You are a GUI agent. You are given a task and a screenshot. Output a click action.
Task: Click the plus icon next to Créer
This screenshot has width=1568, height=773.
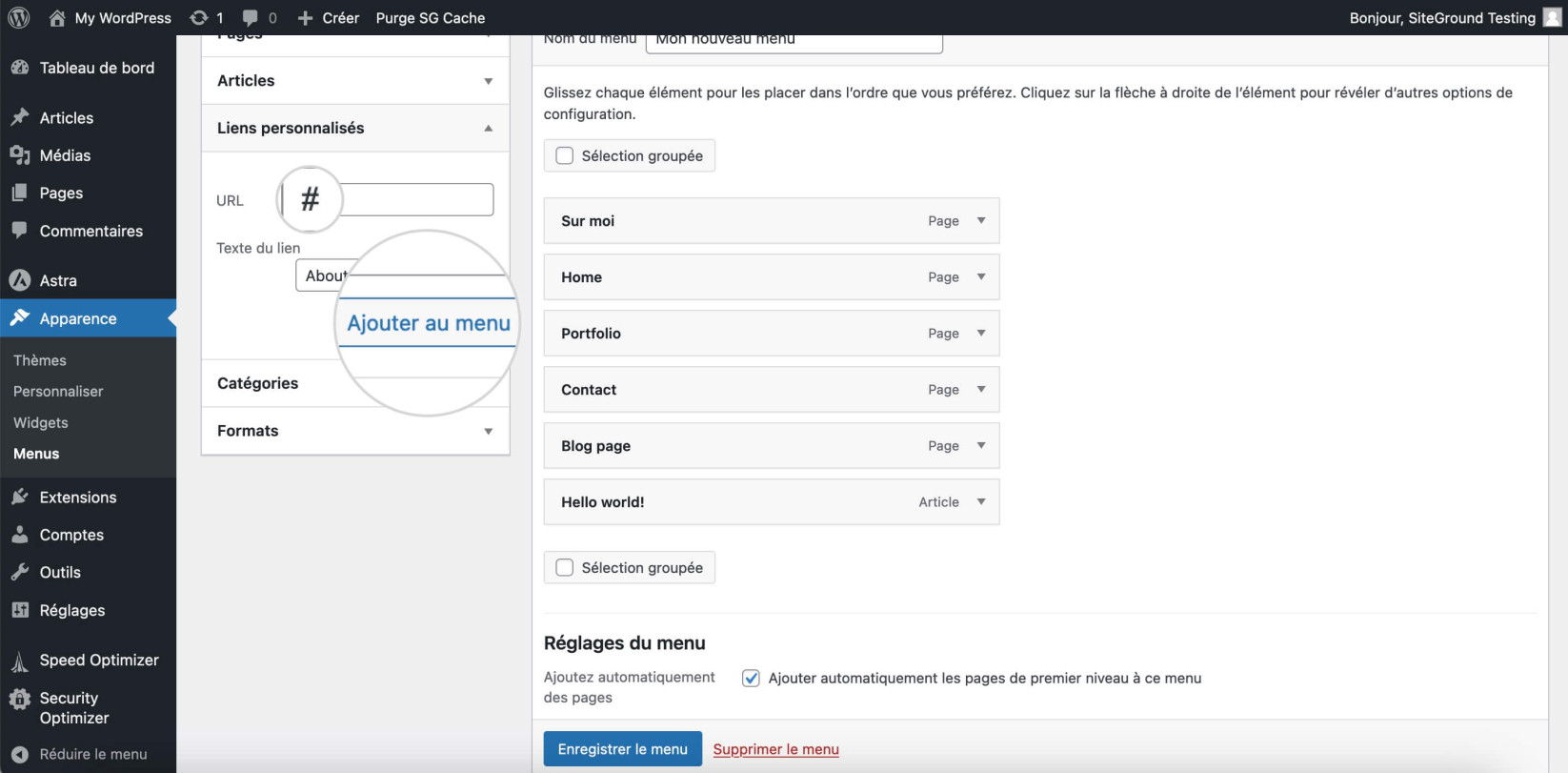click(x=305, y=18)
